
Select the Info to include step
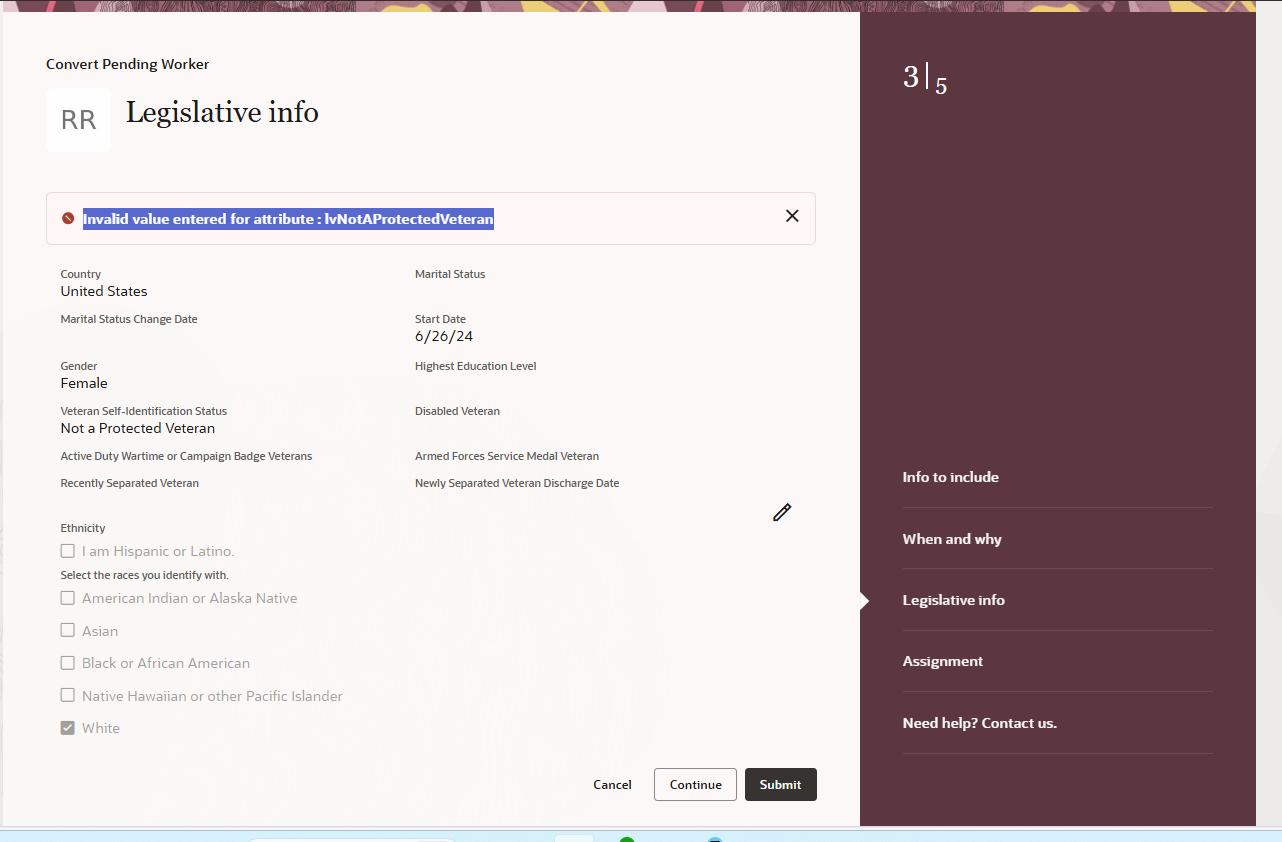tap(950, 477)
